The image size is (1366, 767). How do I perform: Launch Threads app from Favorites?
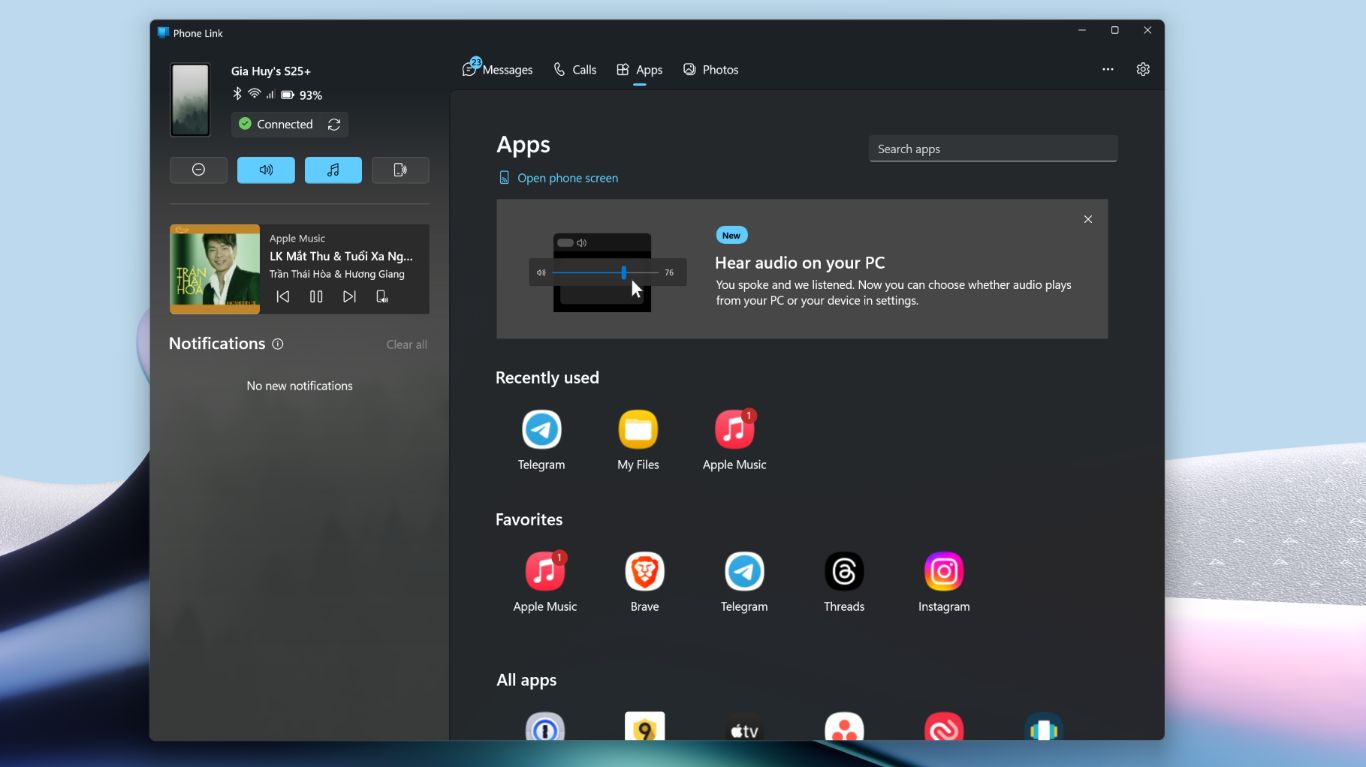[843, 572]
